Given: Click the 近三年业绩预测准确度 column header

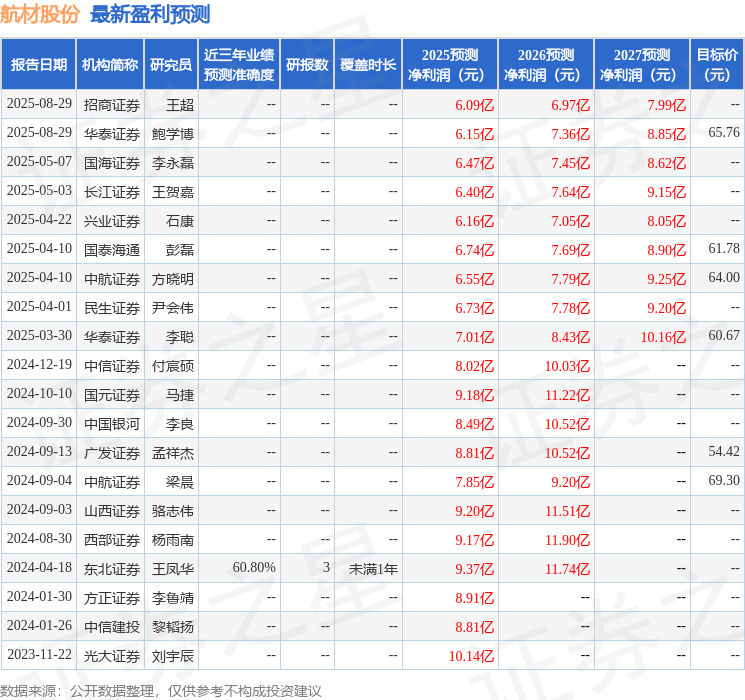Looking at the screenshot, I should [239, 65].
